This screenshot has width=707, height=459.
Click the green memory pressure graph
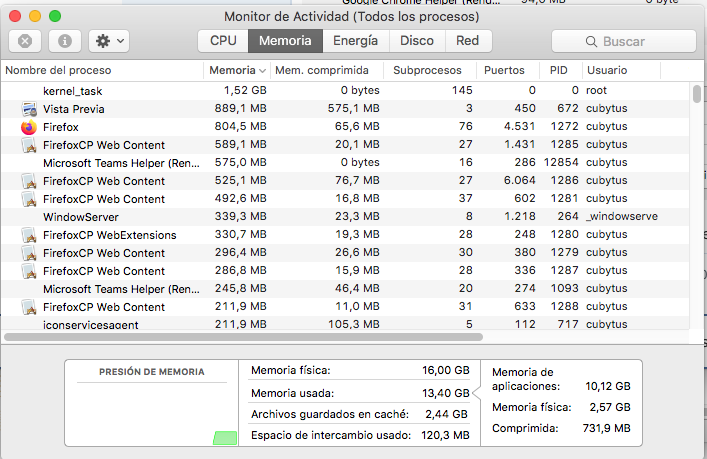[x=226, y=438]
